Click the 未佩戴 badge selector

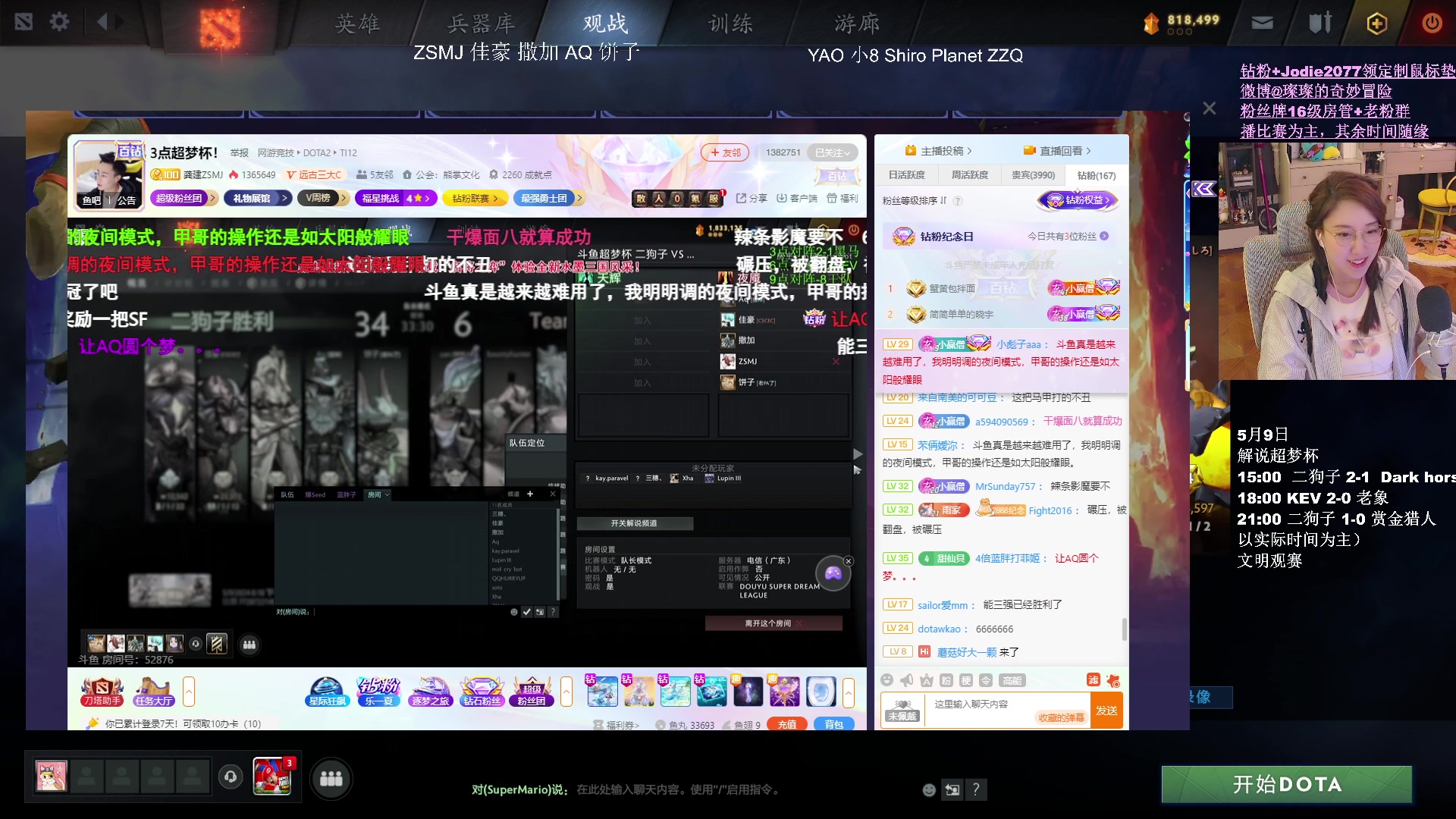tap(902, 711)
